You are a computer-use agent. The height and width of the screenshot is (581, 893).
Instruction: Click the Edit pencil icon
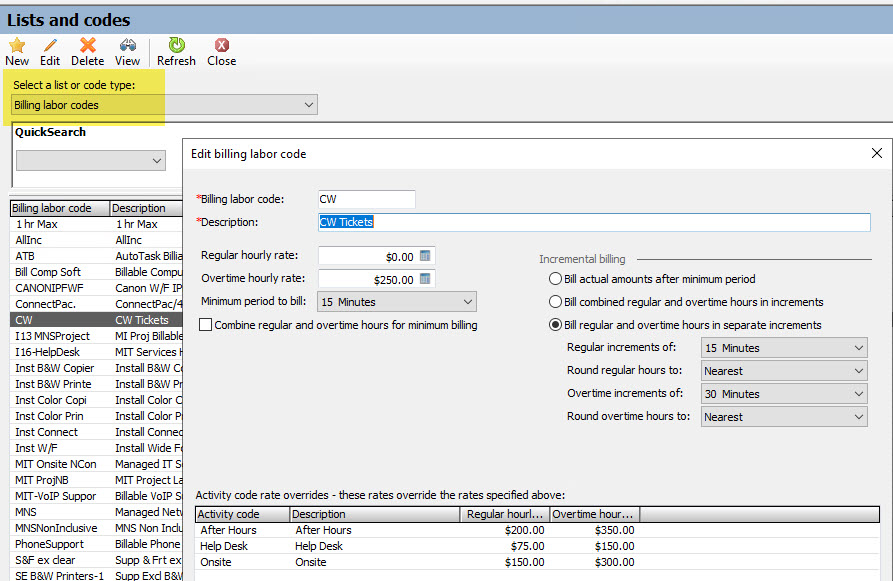pyautogui.click(x=50, y=45)
